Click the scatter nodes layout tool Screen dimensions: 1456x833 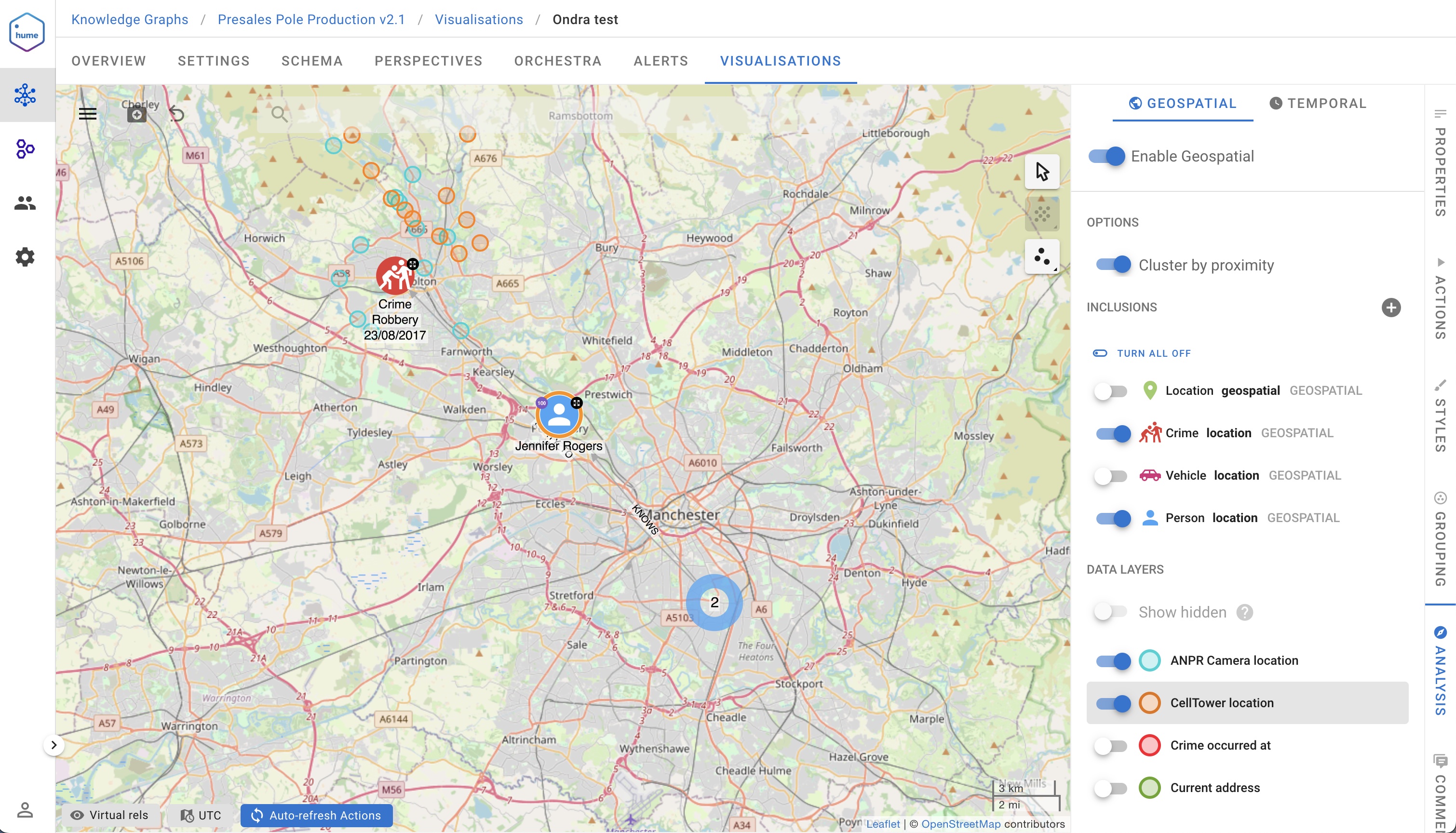(1042, 256)
